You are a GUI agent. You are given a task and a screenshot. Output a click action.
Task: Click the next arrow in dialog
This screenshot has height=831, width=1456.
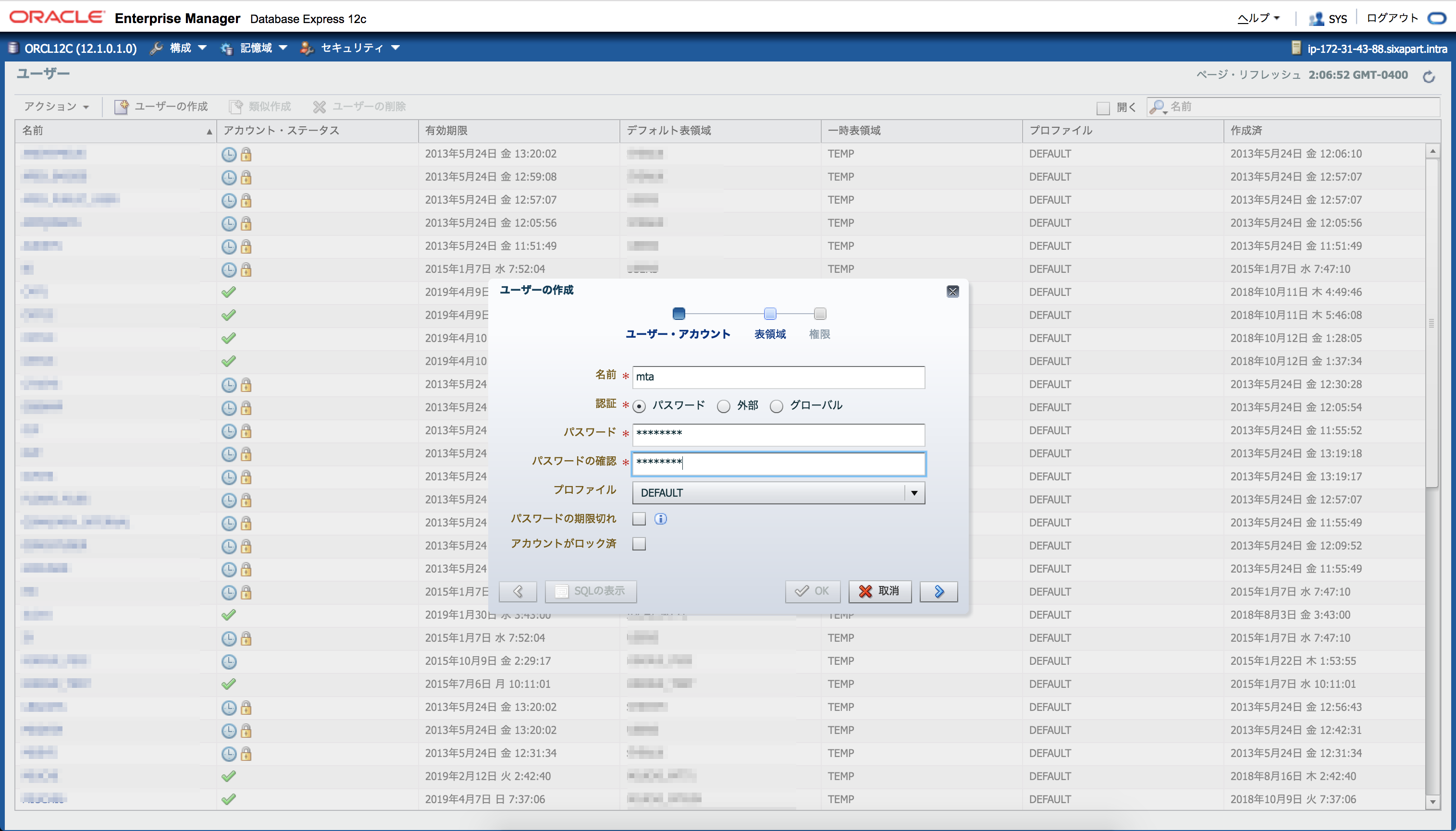[x=938, y=591]
